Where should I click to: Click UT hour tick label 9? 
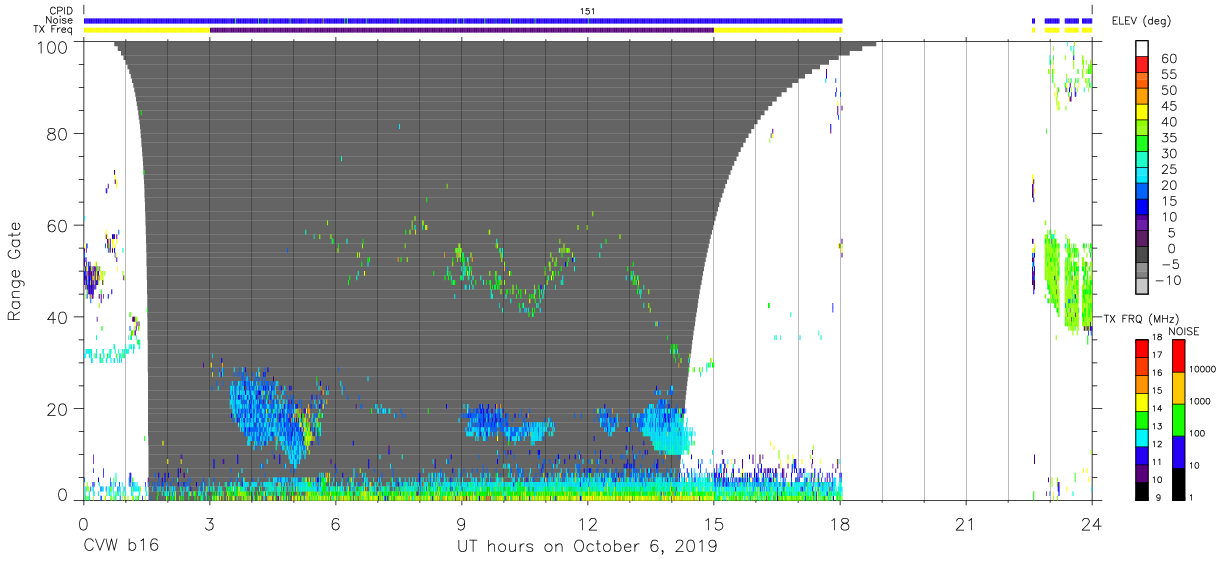[461, 524]
